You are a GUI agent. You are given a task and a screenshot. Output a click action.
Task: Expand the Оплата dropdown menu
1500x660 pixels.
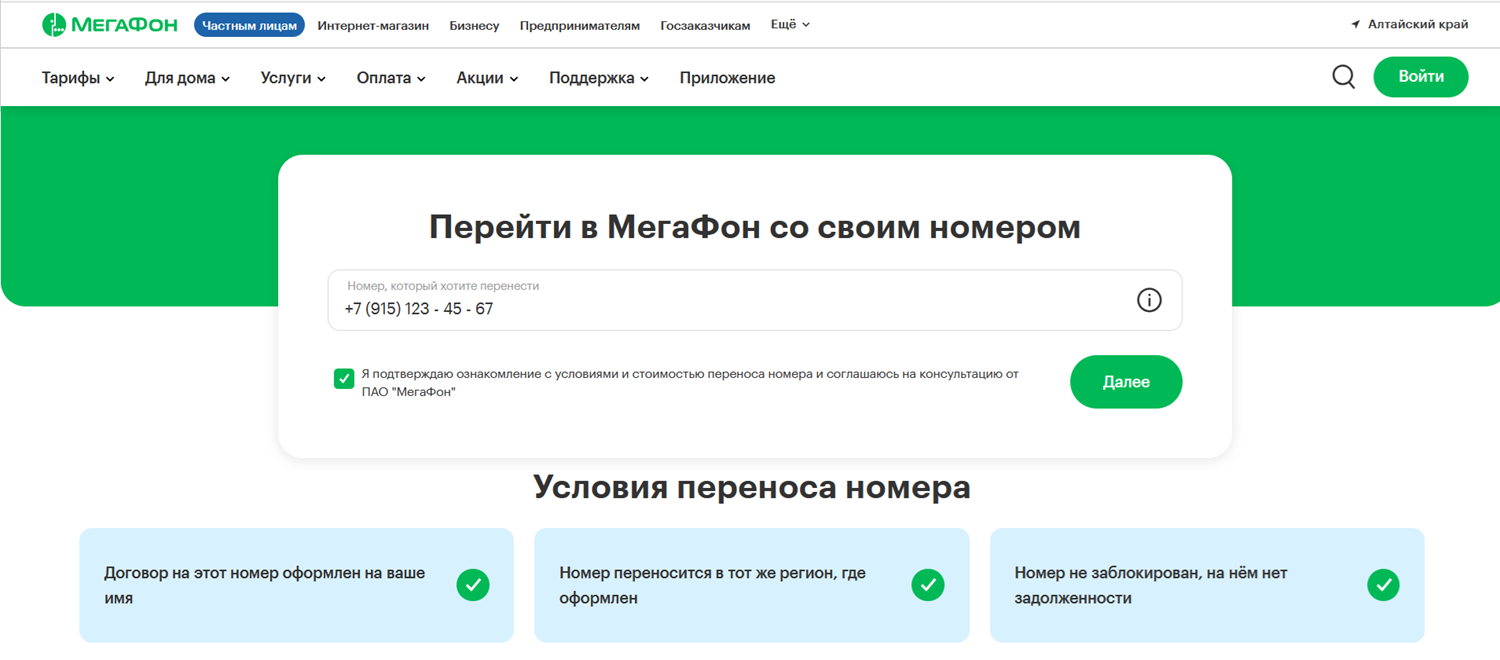pos(391,78)
